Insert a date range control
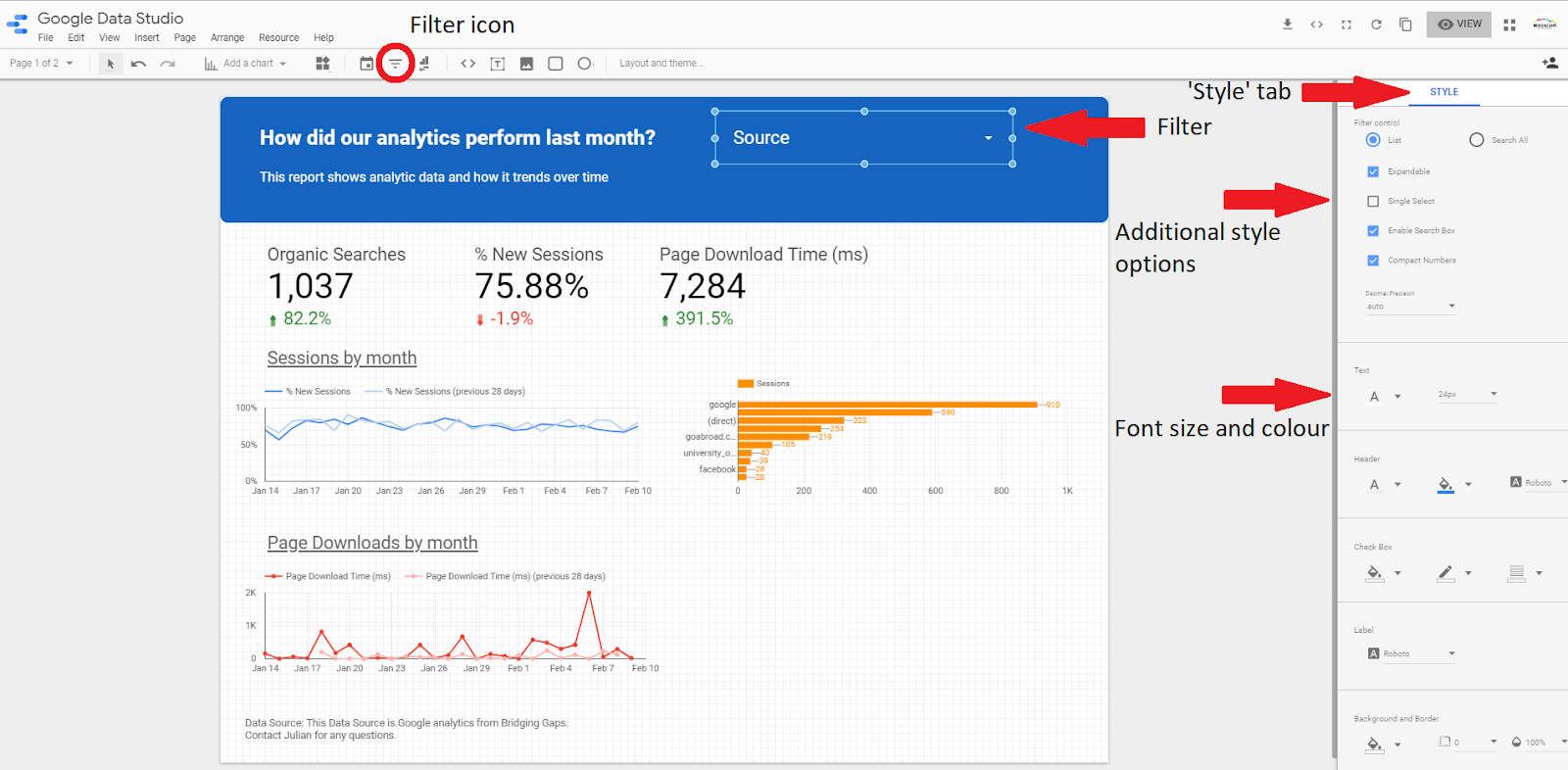 (367, 64)
